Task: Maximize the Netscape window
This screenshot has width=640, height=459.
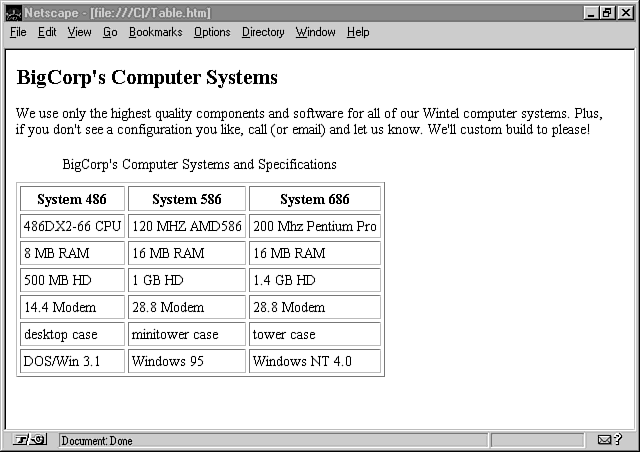Action: [608, 13]
